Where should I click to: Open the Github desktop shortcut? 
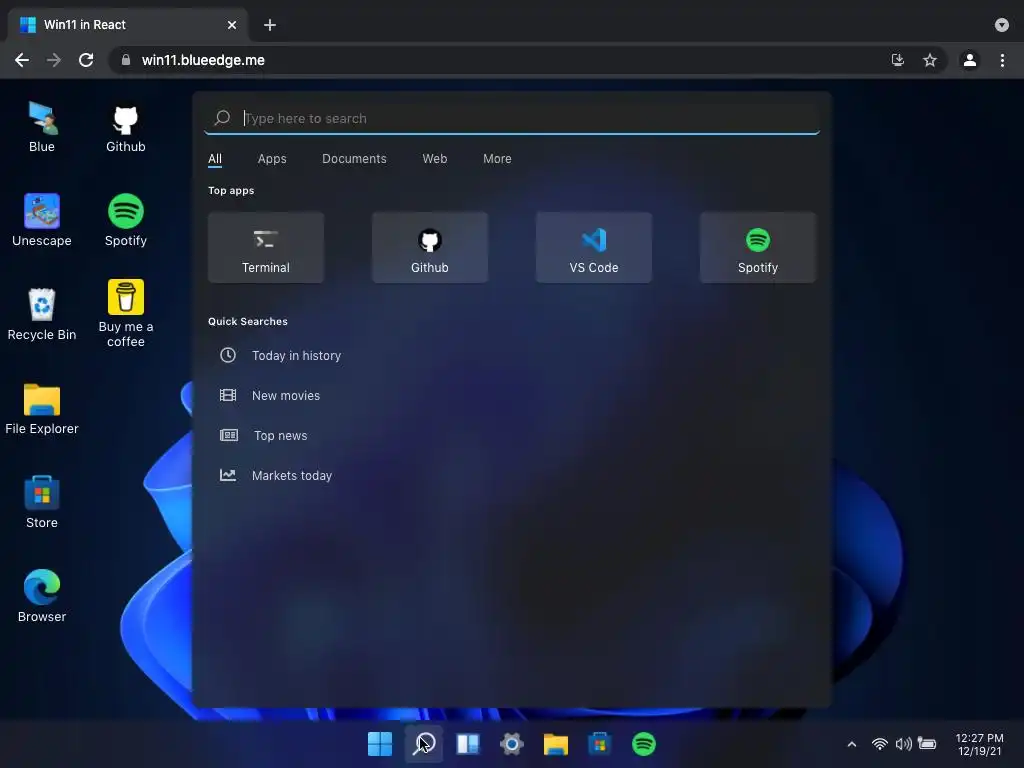coord(125,127)
